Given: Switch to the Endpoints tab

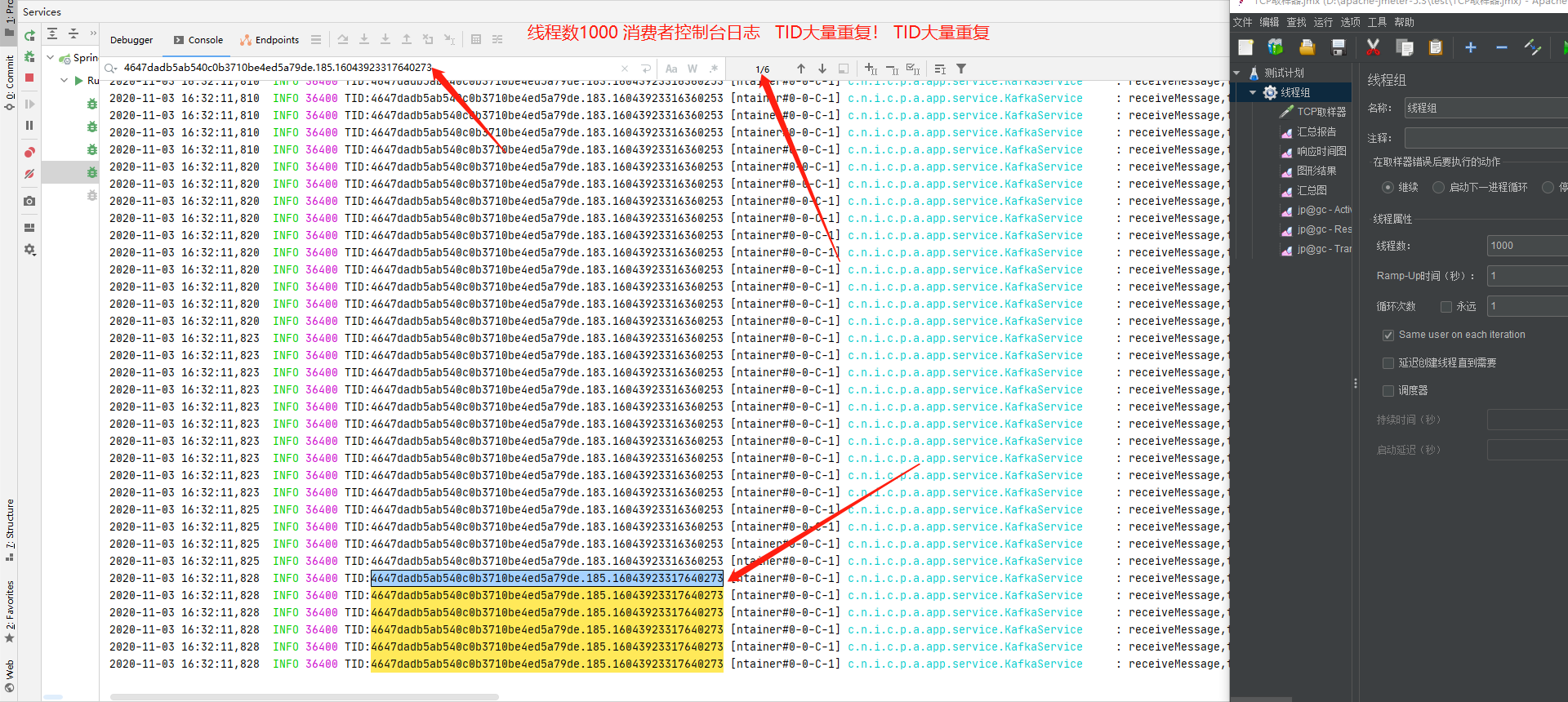Looking at the screenshot, I should click(269, 39).
